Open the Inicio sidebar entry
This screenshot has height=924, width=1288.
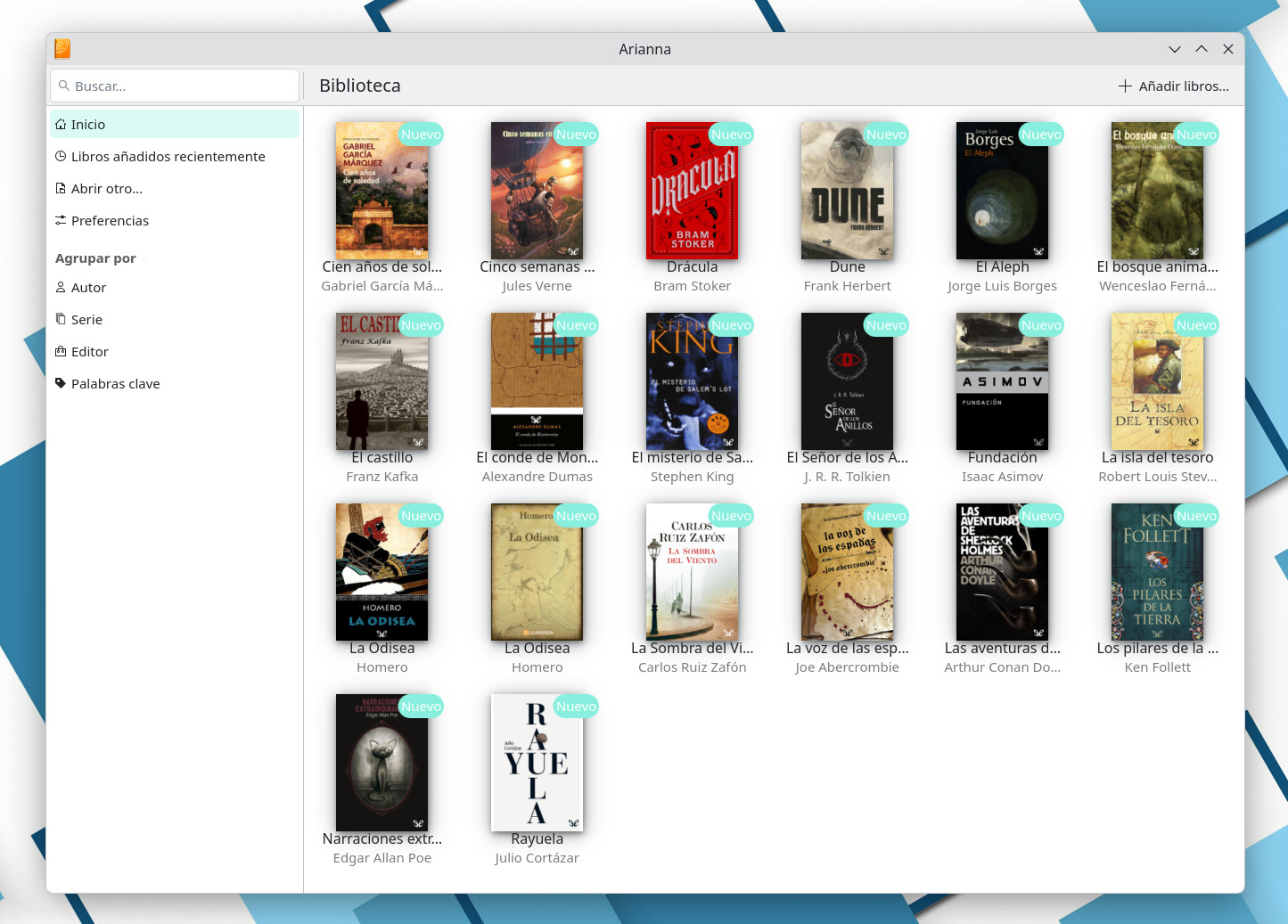point(175,125)
